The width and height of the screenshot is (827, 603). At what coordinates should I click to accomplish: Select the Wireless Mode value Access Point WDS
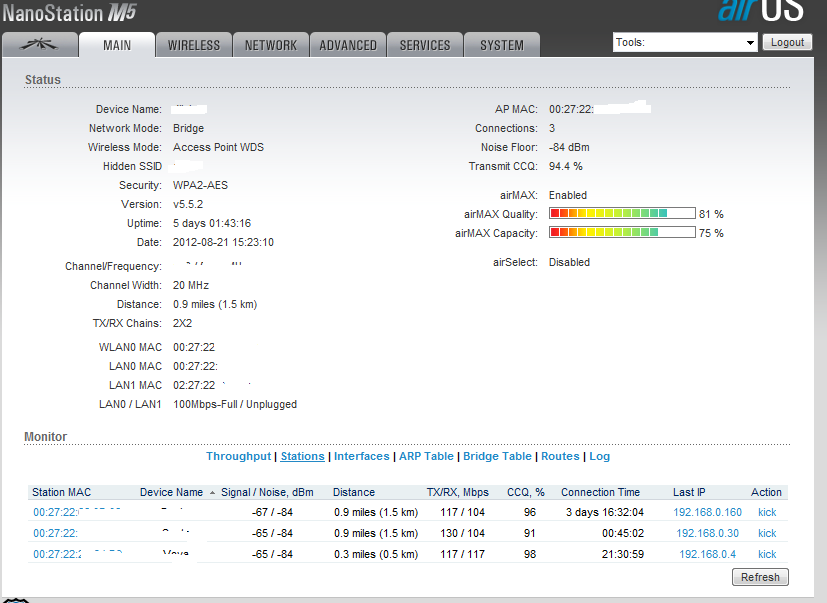[218, 147]
